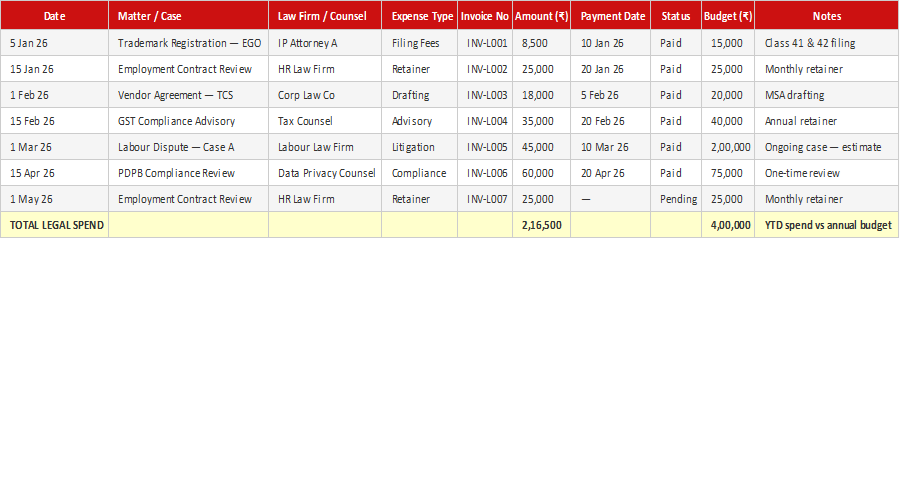Screen dimensions: 900x500
Task: Click Trademark Registration — EGO cell
Action: pos(188,43)
